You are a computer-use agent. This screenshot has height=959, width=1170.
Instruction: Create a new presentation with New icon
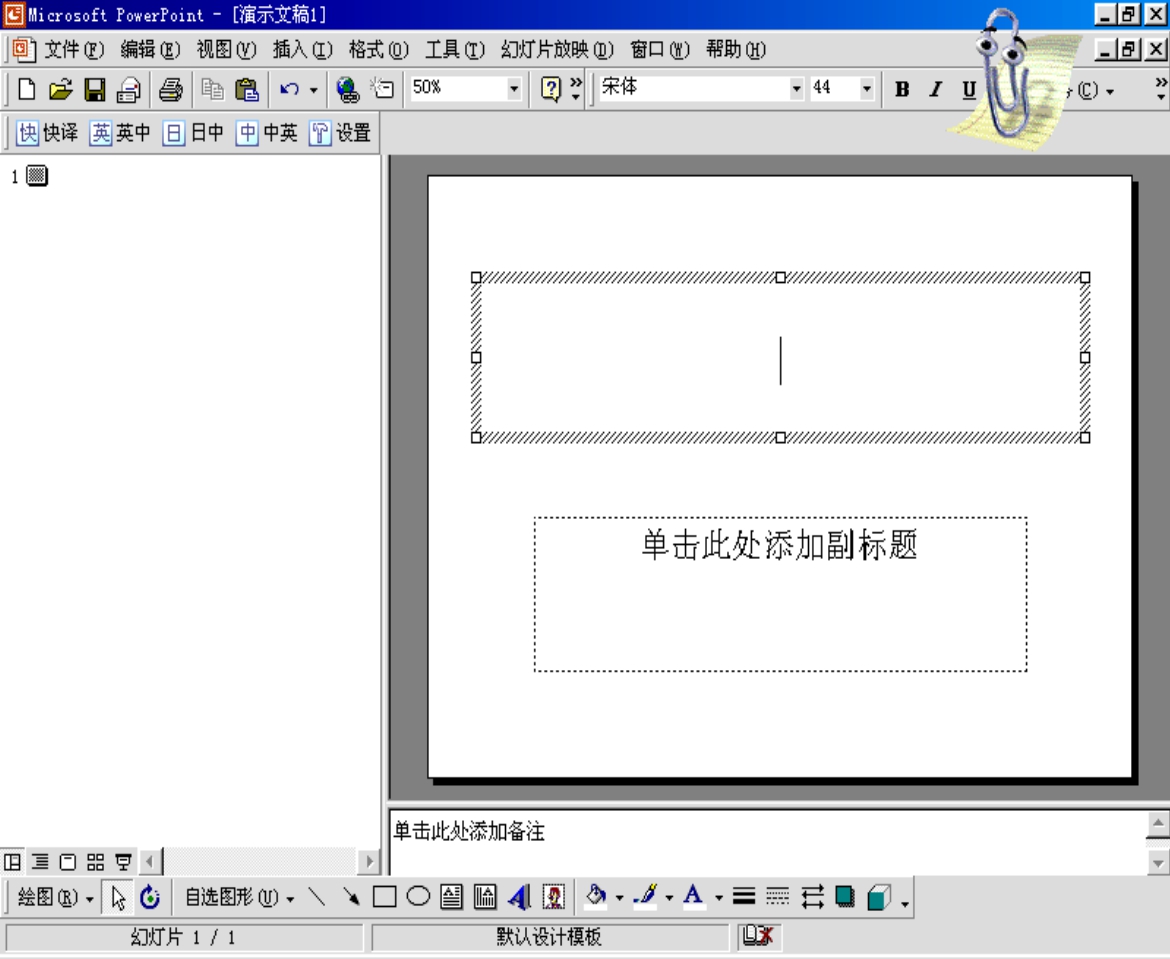pyautogui.click(x=26, y=90)
